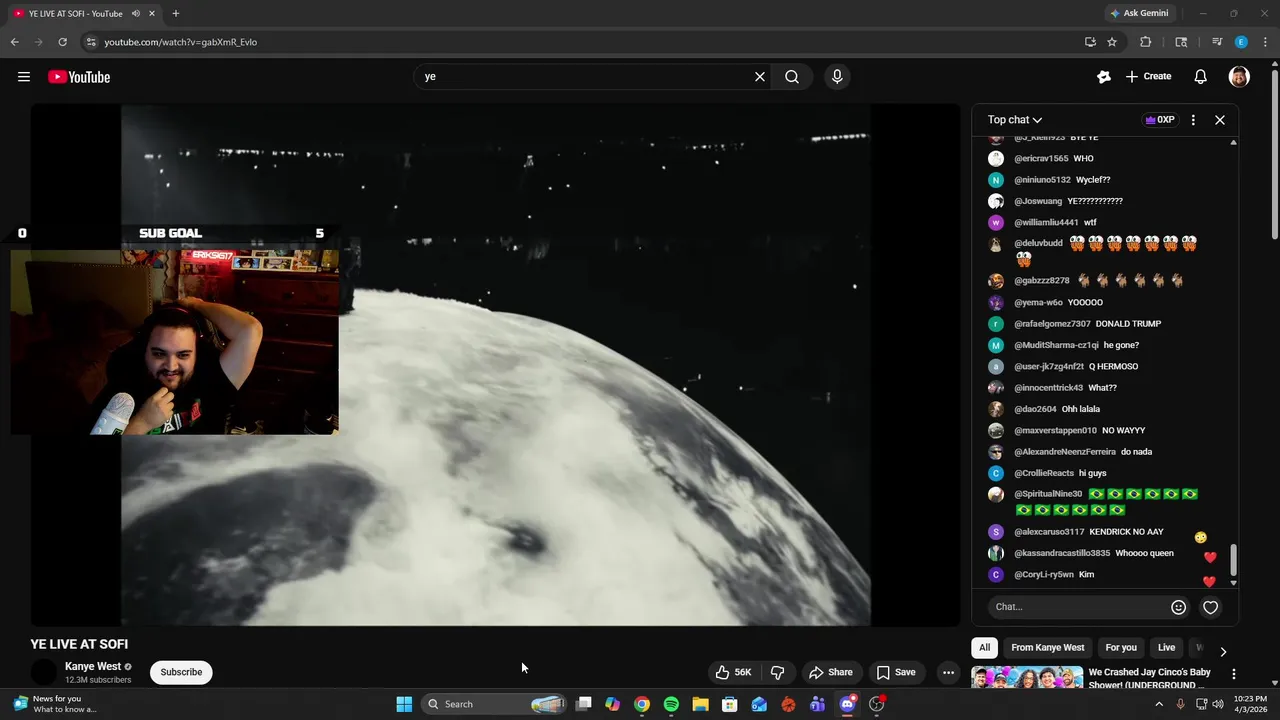Screen dimensions: 1280x720
Task: Open more actions ellipsis under video
Action: coord(948,672)
